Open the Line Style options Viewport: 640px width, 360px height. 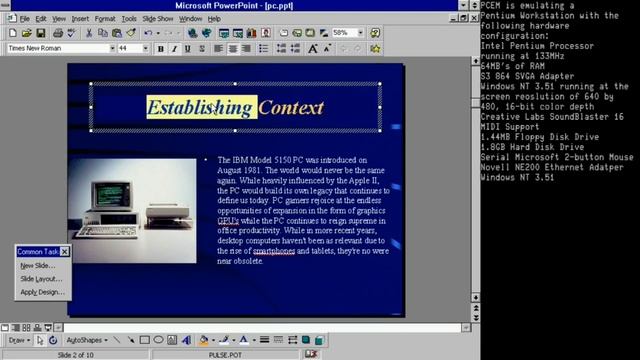[264, 340]
